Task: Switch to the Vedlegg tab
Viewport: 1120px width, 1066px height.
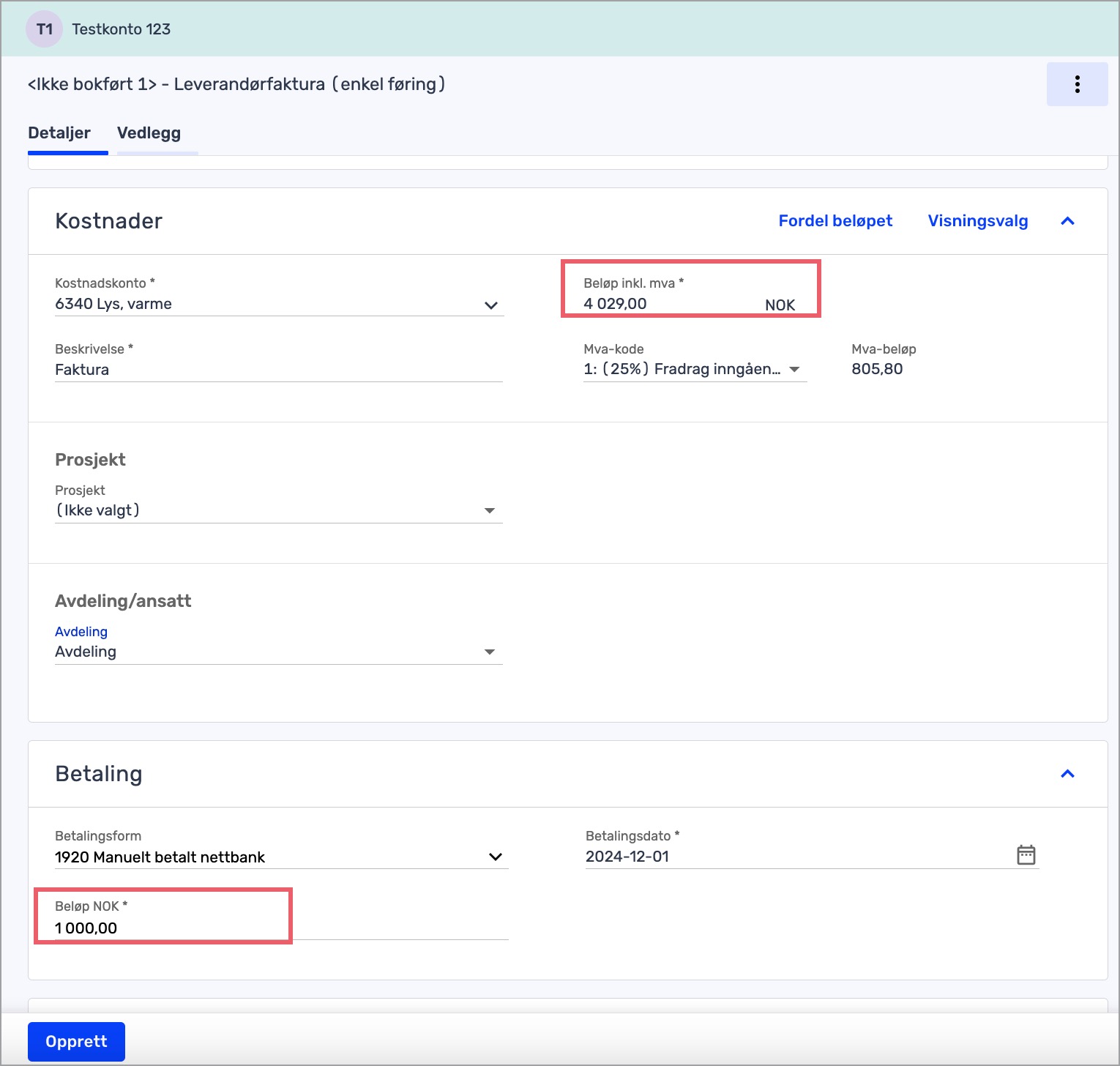Action: (149, 133)
